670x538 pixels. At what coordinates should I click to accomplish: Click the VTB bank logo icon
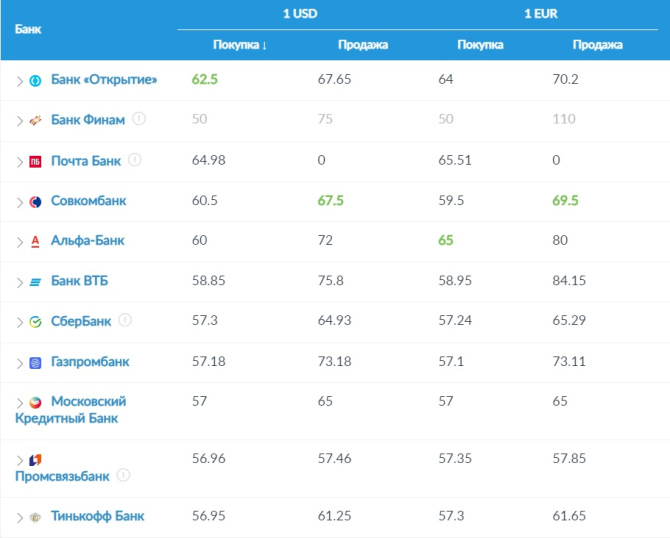pyautogui.click(x=35, y=282)
